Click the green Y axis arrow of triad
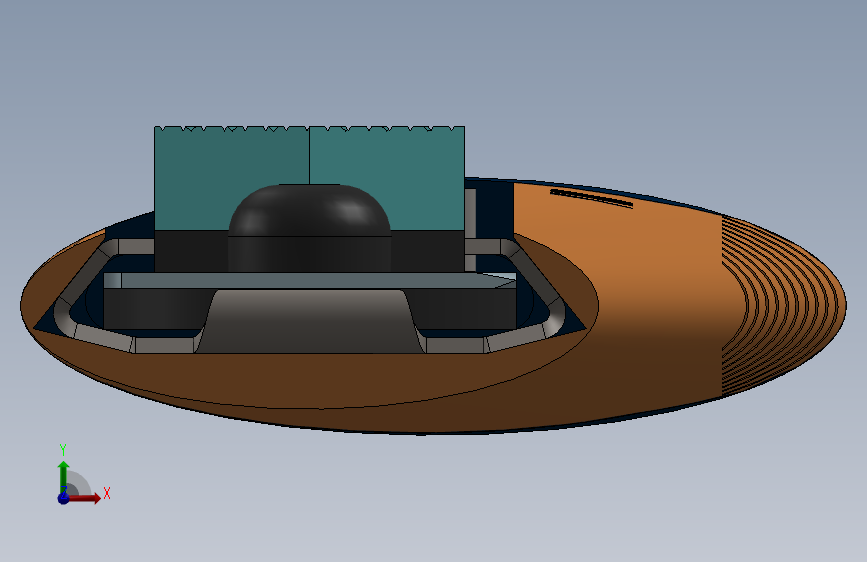The height and width of the screenshot is (562, 867). coord(63,477)
